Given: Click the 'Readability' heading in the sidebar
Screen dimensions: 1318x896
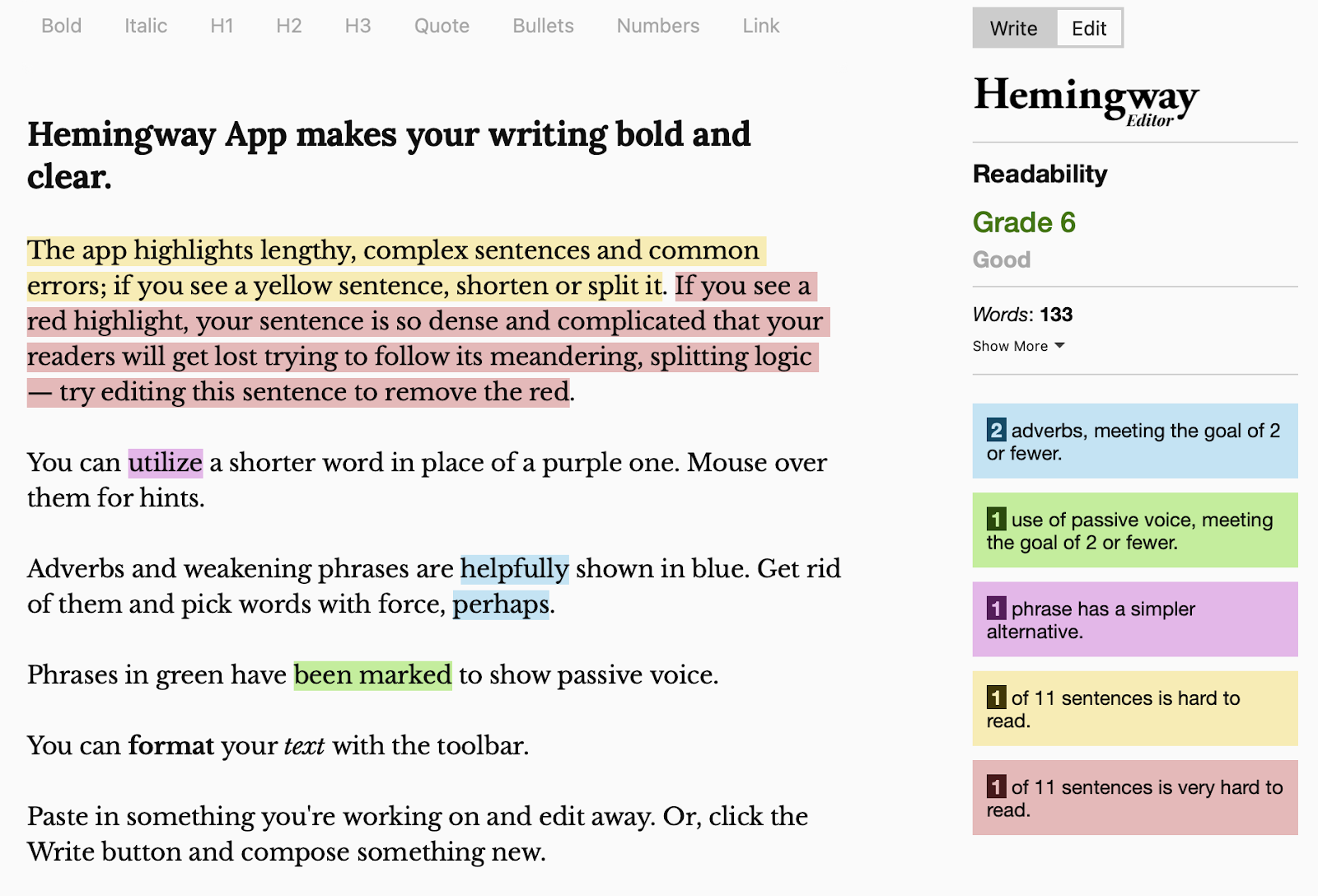Looking at the screenshot, I should (1040, 174).
